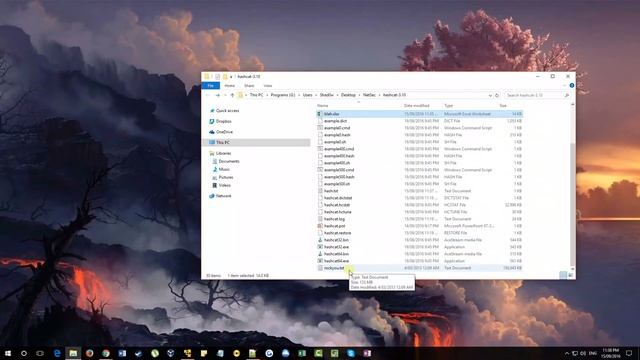Screen dimensions: 640x360
Task: Launch Word from taskbar
Action: pos(122,353)
